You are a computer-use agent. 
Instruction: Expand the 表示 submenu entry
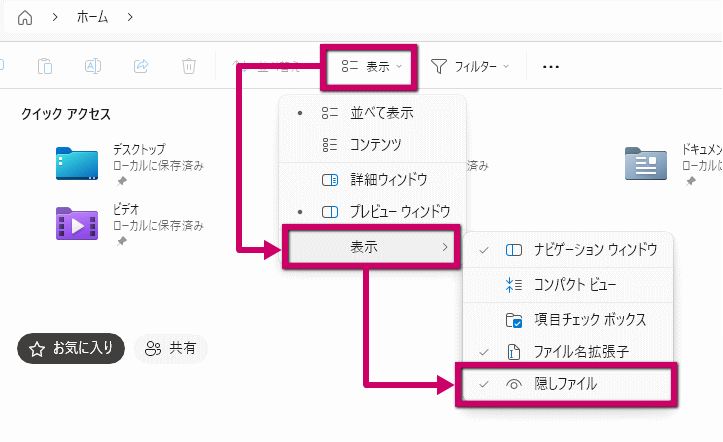tap(370, 247)
